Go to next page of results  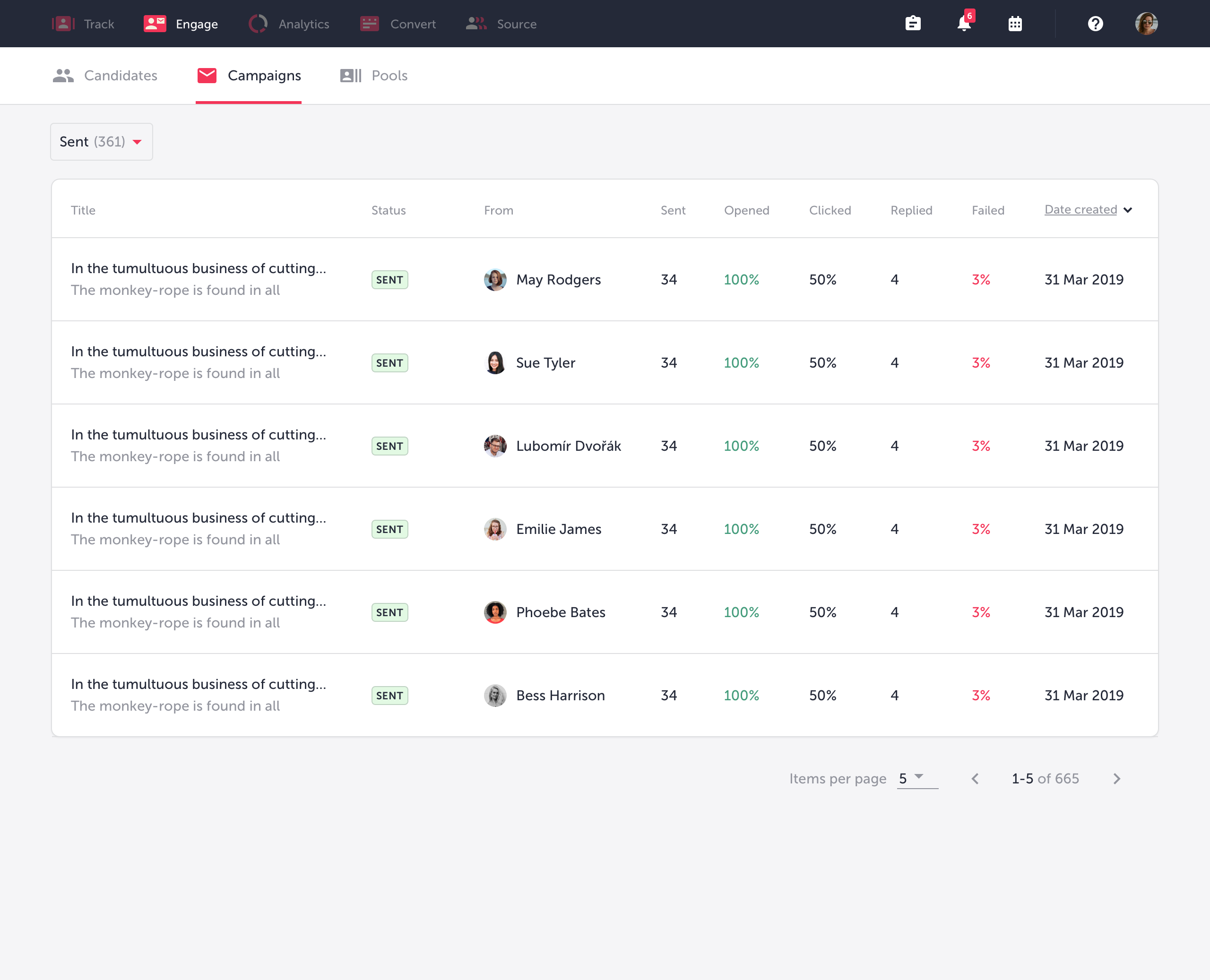(1116, 779)
